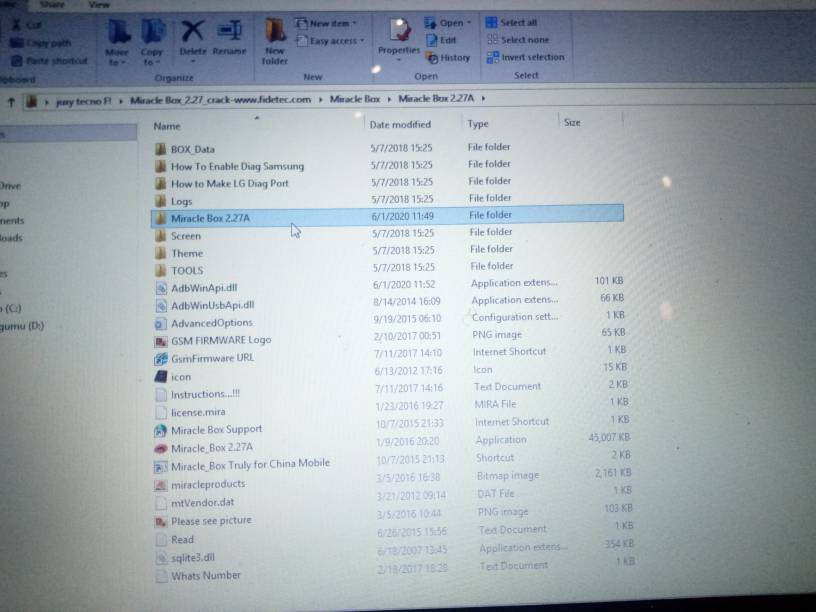The width and height of the screenshot is (816, 612).
Task: Click the jeey tecno breadcrumb in address bar
Action: [83, 101]
